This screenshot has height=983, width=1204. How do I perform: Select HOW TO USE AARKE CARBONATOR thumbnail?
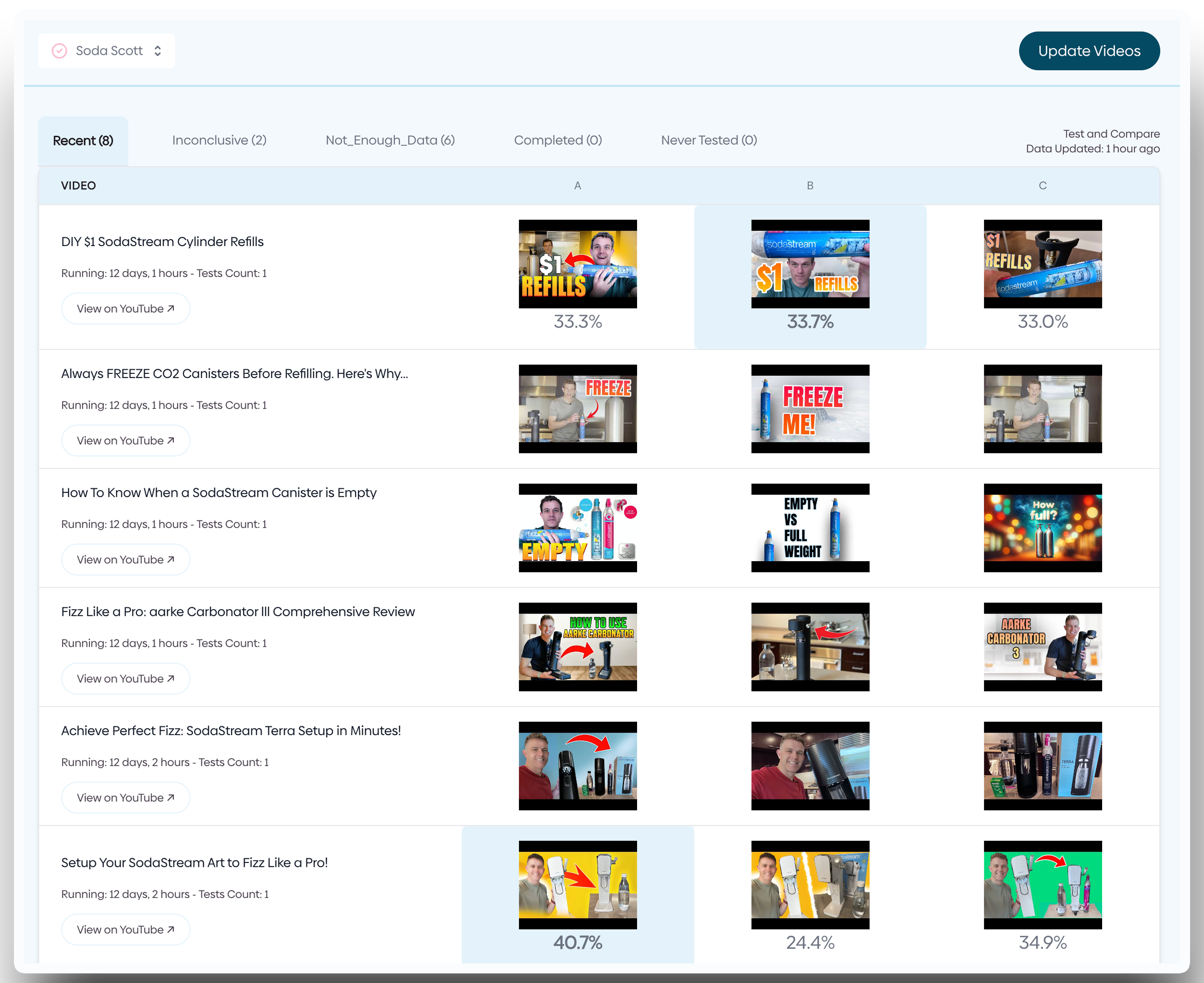[577, 647]
